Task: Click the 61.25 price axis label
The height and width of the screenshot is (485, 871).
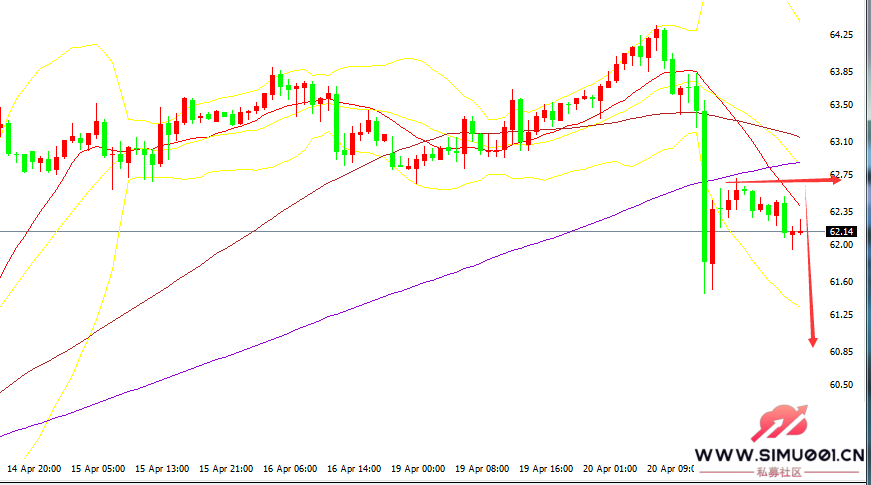Action: point(840,315)
